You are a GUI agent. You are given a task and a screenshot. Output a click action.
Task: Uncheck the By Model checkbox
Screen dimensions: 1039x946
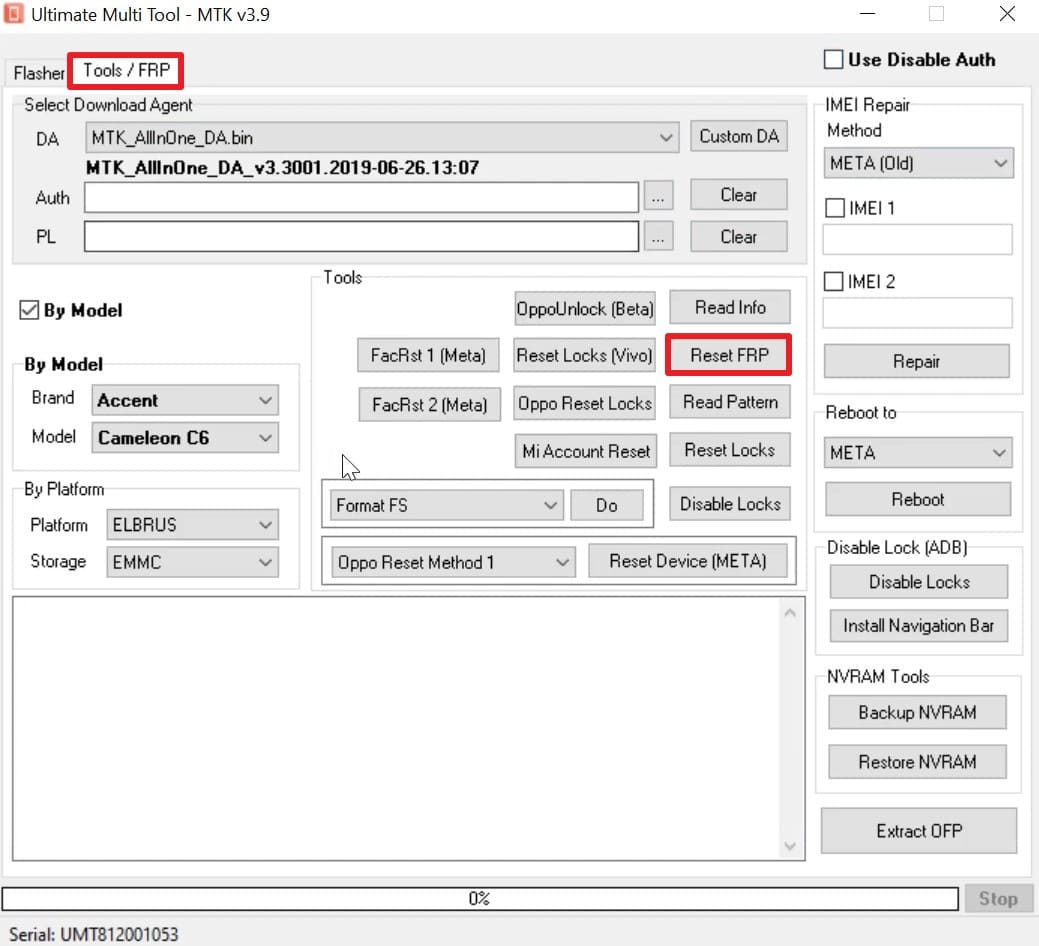click(x=29, y=309)
